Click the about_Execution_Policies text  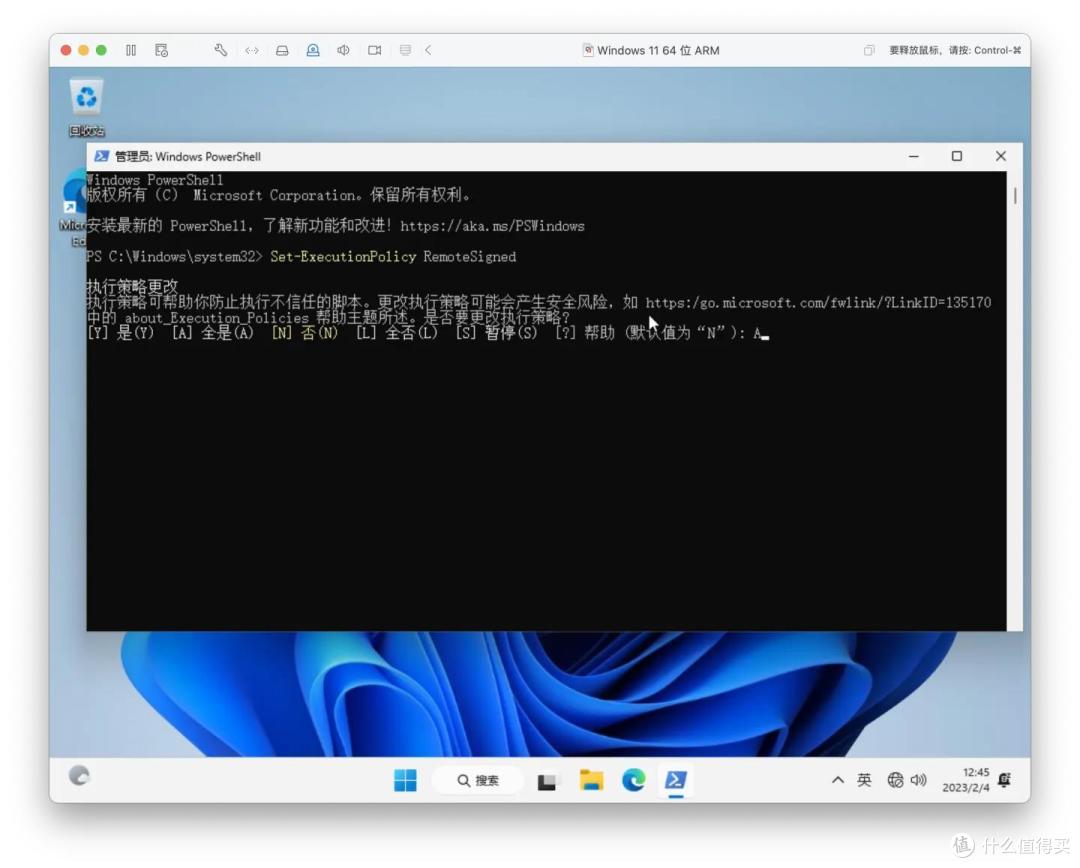[x=216, y=318]
